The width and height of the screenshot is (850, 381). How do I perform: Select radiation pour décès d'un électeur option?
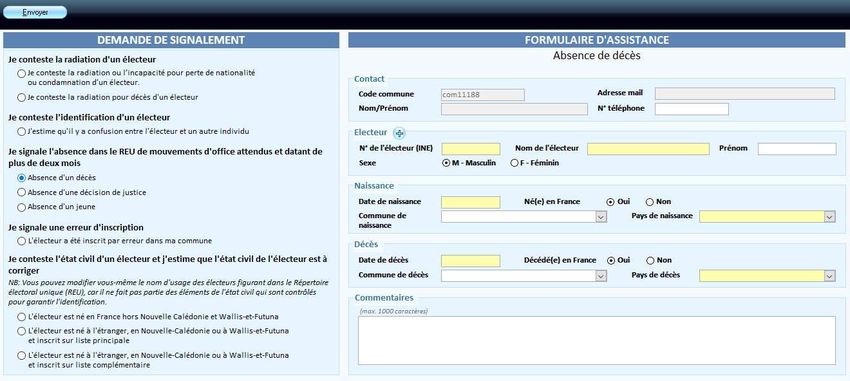click(x=21, y=98)
